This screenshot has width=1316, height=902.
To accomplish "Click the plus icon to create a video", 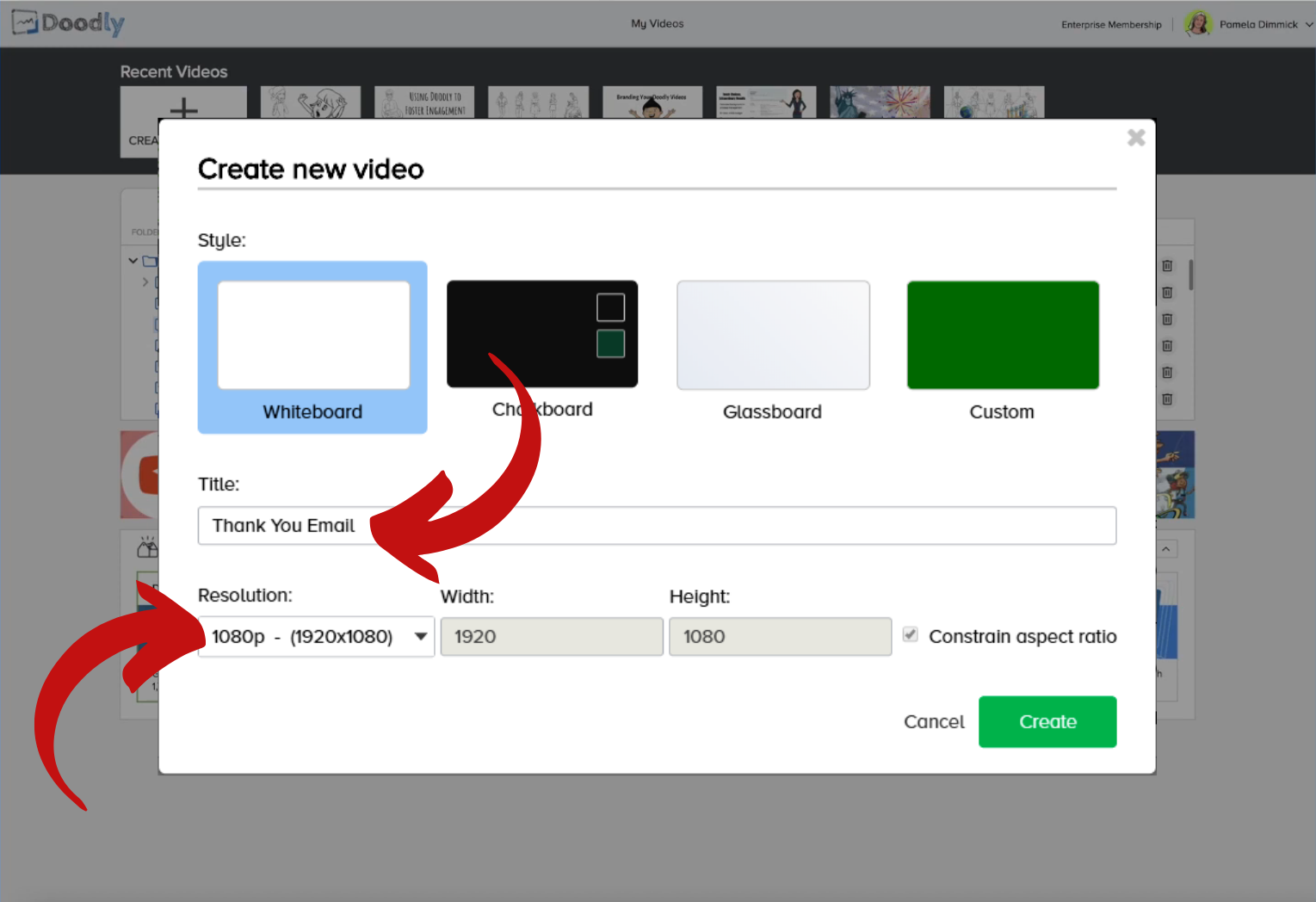I will coord(183,108).
